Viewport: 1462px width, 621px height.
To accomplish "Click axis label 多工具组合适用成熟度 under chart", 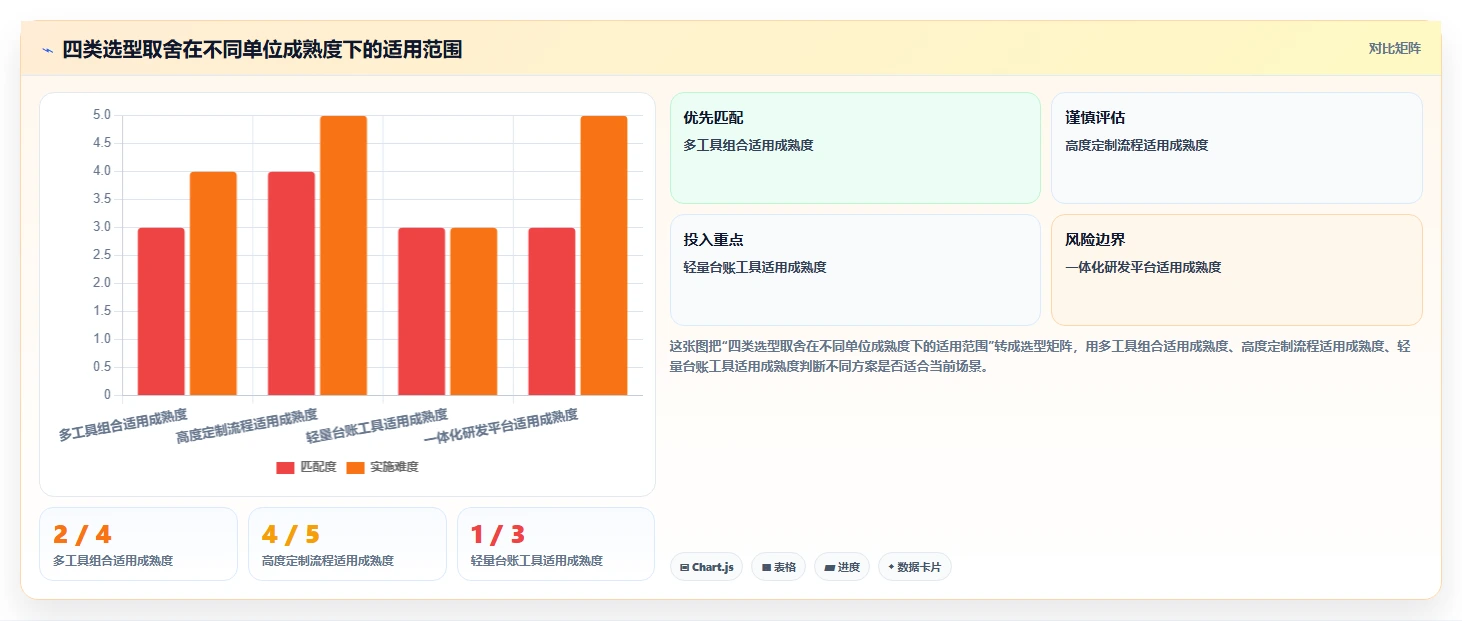I will [x=123, y=425].
